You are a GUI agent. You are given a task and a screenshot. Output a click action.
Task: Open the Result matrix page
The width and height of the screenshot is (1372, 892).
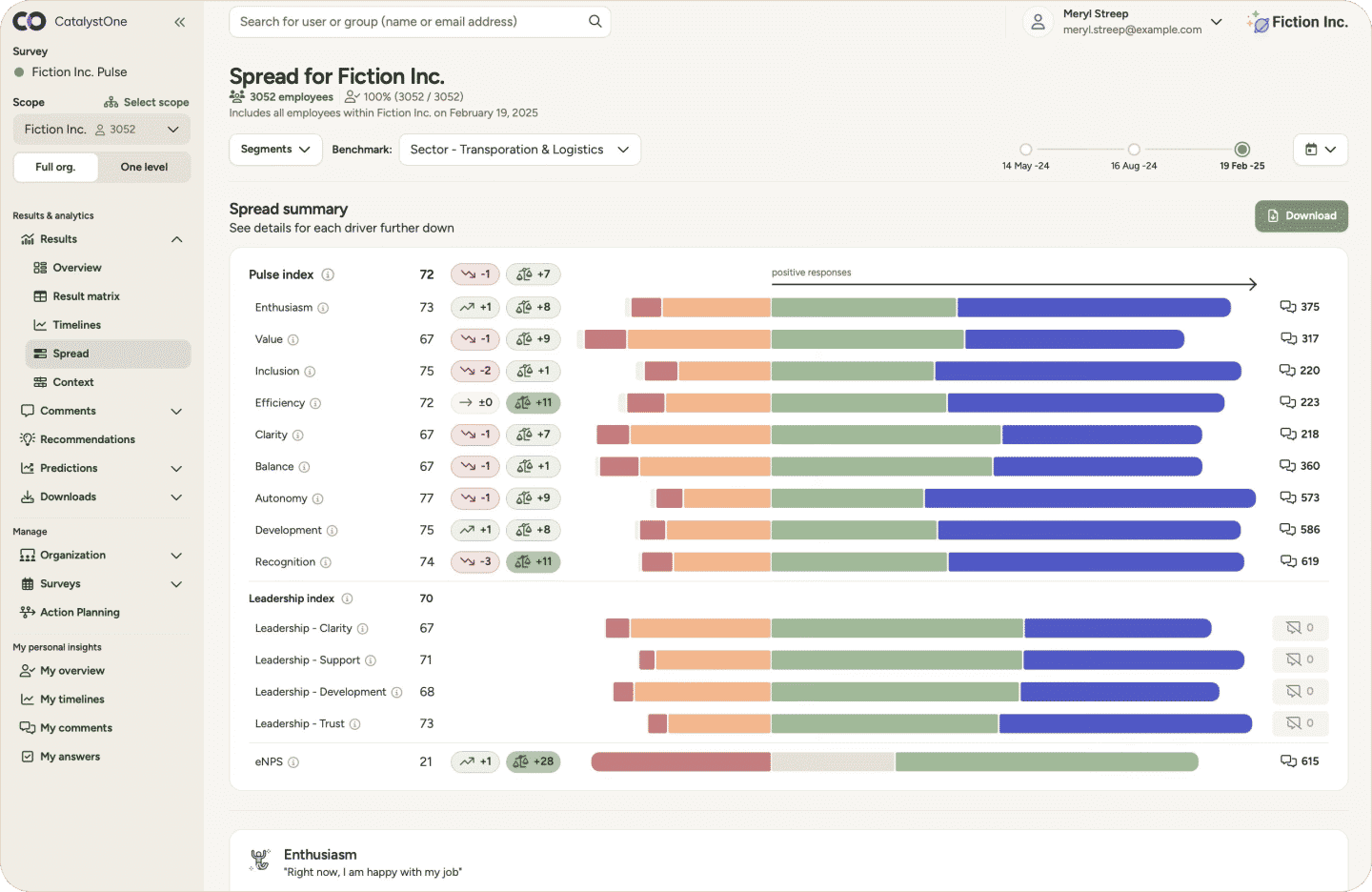pyautogui.click(x=86, y=296)
